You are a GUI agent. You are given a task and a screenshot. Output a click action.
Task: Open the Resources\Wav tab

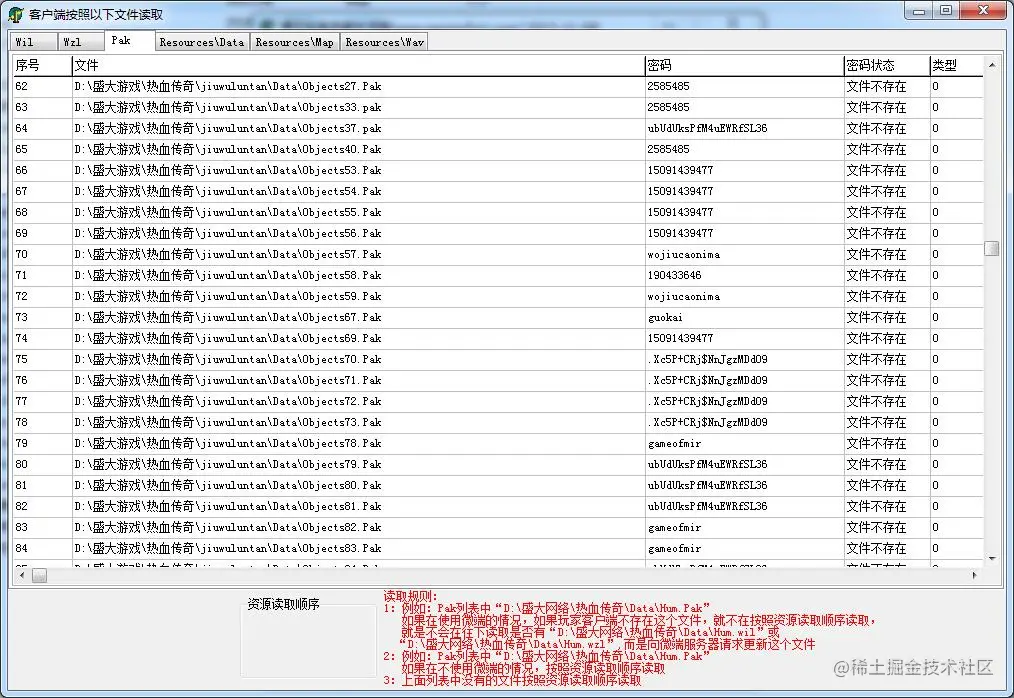pyautogui.click(x=384, y=42)
